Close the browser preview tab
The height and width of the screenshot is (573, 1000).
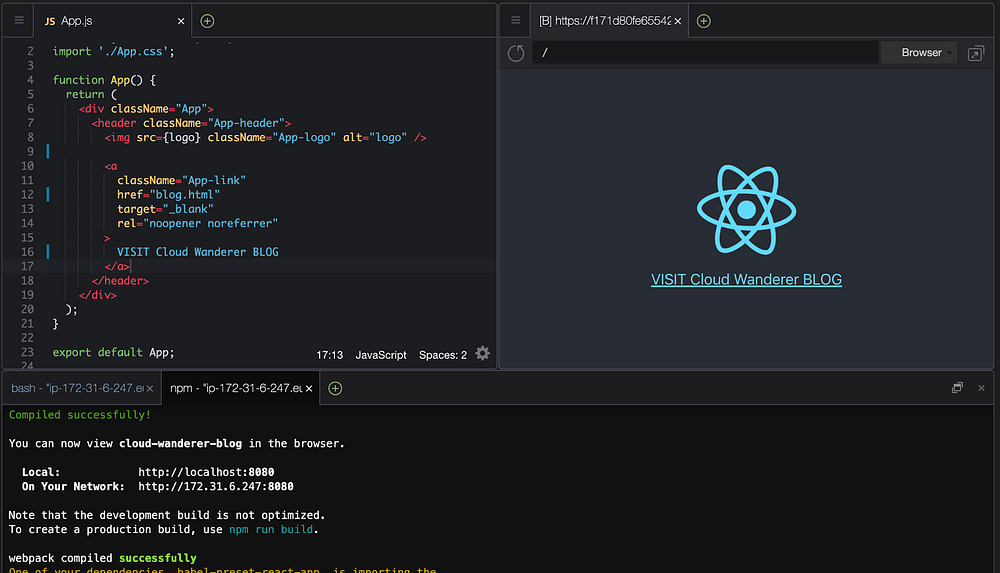click(x=678, y=21)
